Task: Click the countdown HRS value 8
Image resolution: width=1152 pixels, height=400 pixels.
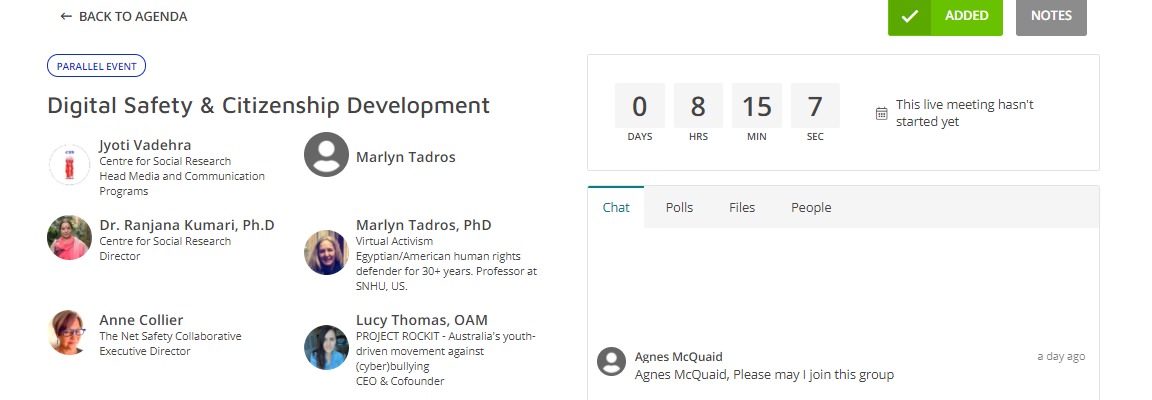Action: 698,107
